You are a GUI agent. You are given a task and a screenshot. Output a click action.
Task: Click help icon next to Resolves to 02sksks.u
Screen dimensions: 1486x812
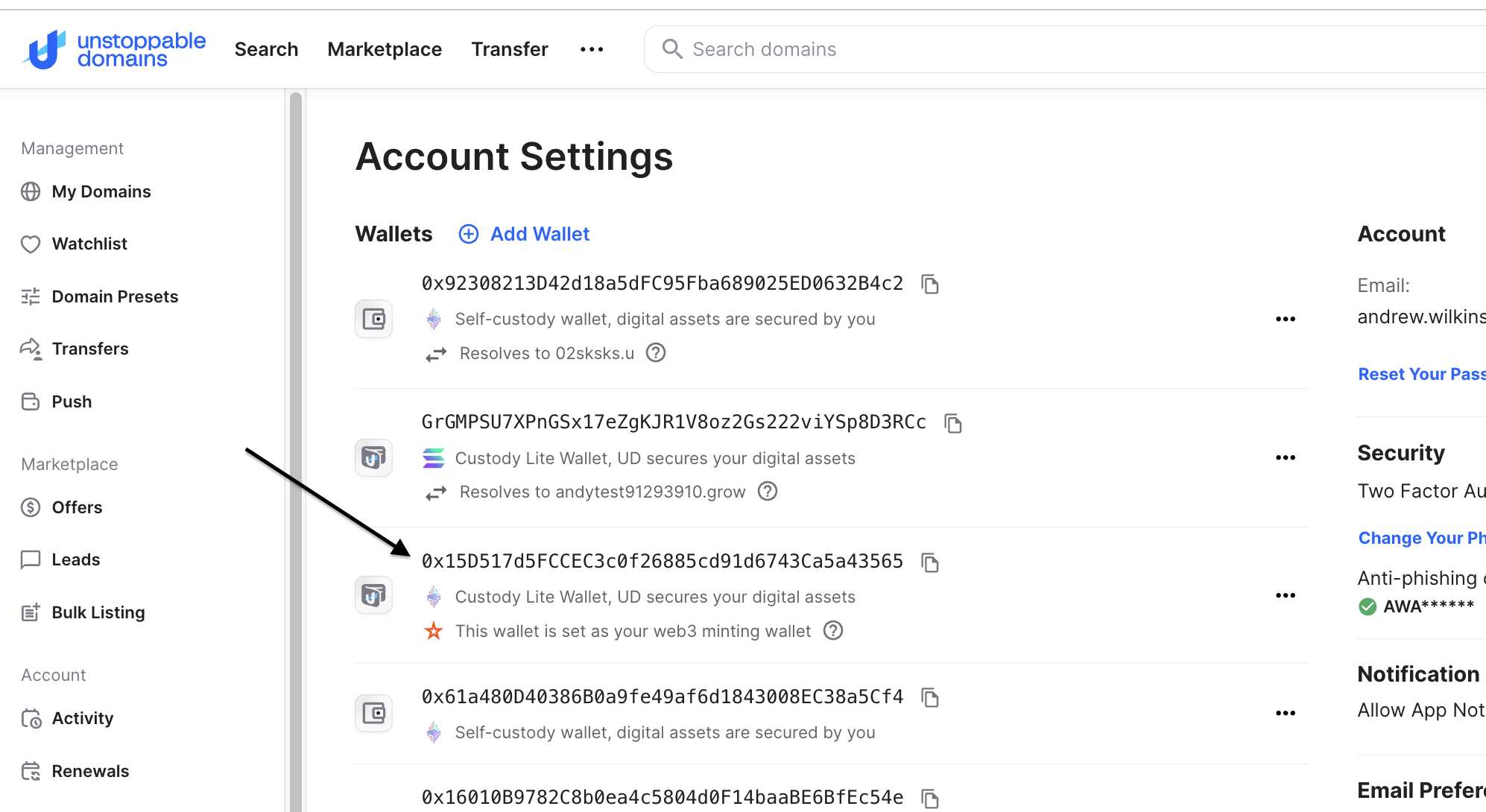coord(656,353)
